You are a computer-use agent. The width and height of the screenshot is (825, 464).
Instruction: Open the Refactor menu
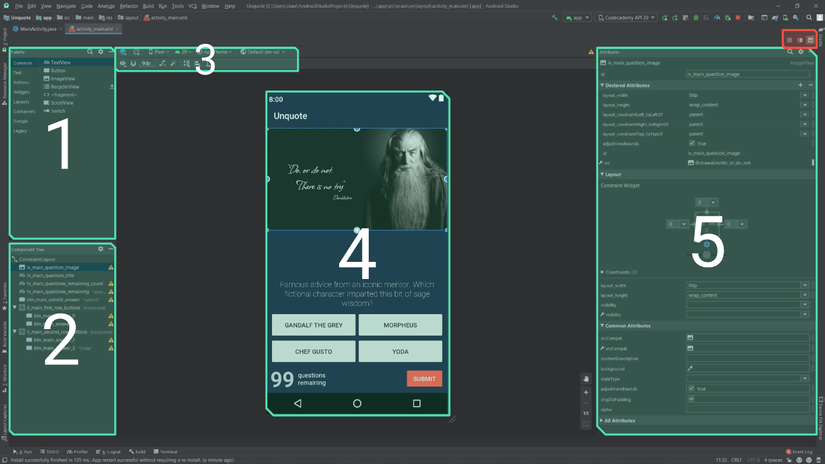(x=128, y=6)
